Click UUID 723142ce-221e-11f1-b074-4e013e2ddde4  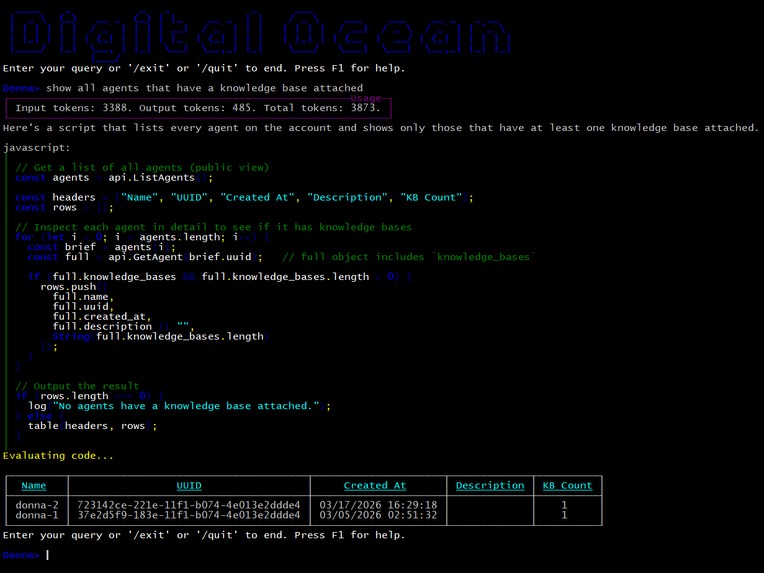(189, 505)
